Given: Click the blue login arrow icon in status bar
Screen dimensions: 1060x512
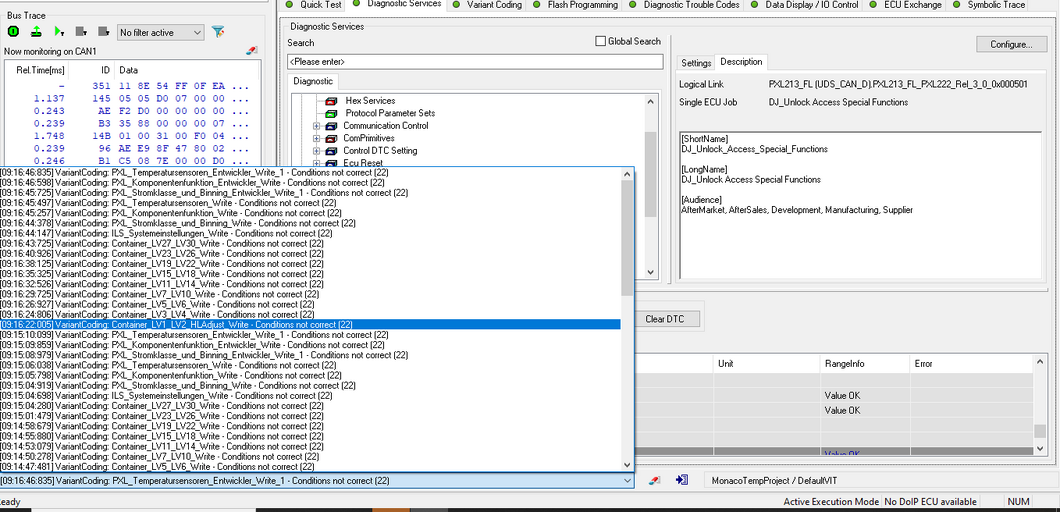Looking at the screenshot, I should 681,480.
